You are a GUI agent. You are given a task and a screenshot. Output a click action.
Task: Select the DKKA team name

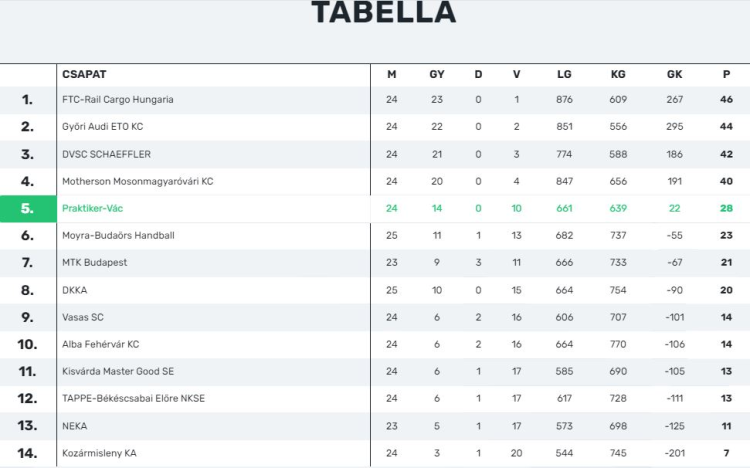[x=74, y=290]
